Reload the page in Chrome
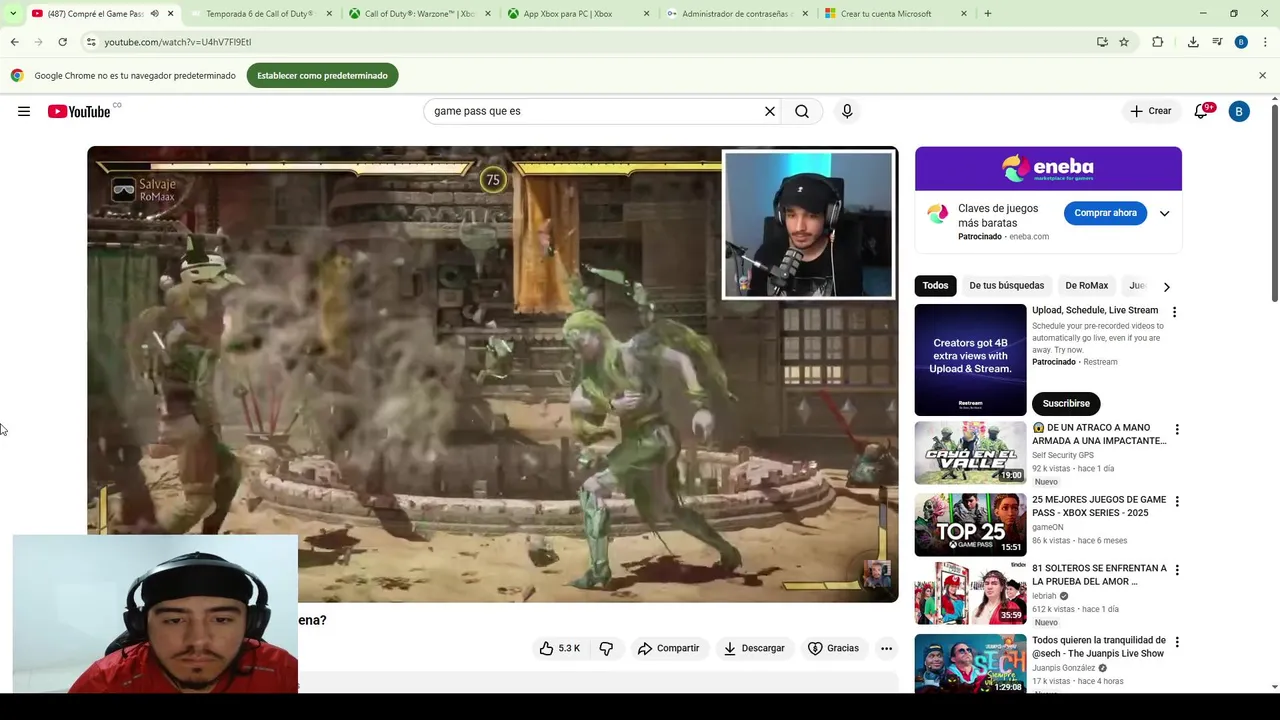The width and height of the screenshot is (1280, 720). point(62,42)
